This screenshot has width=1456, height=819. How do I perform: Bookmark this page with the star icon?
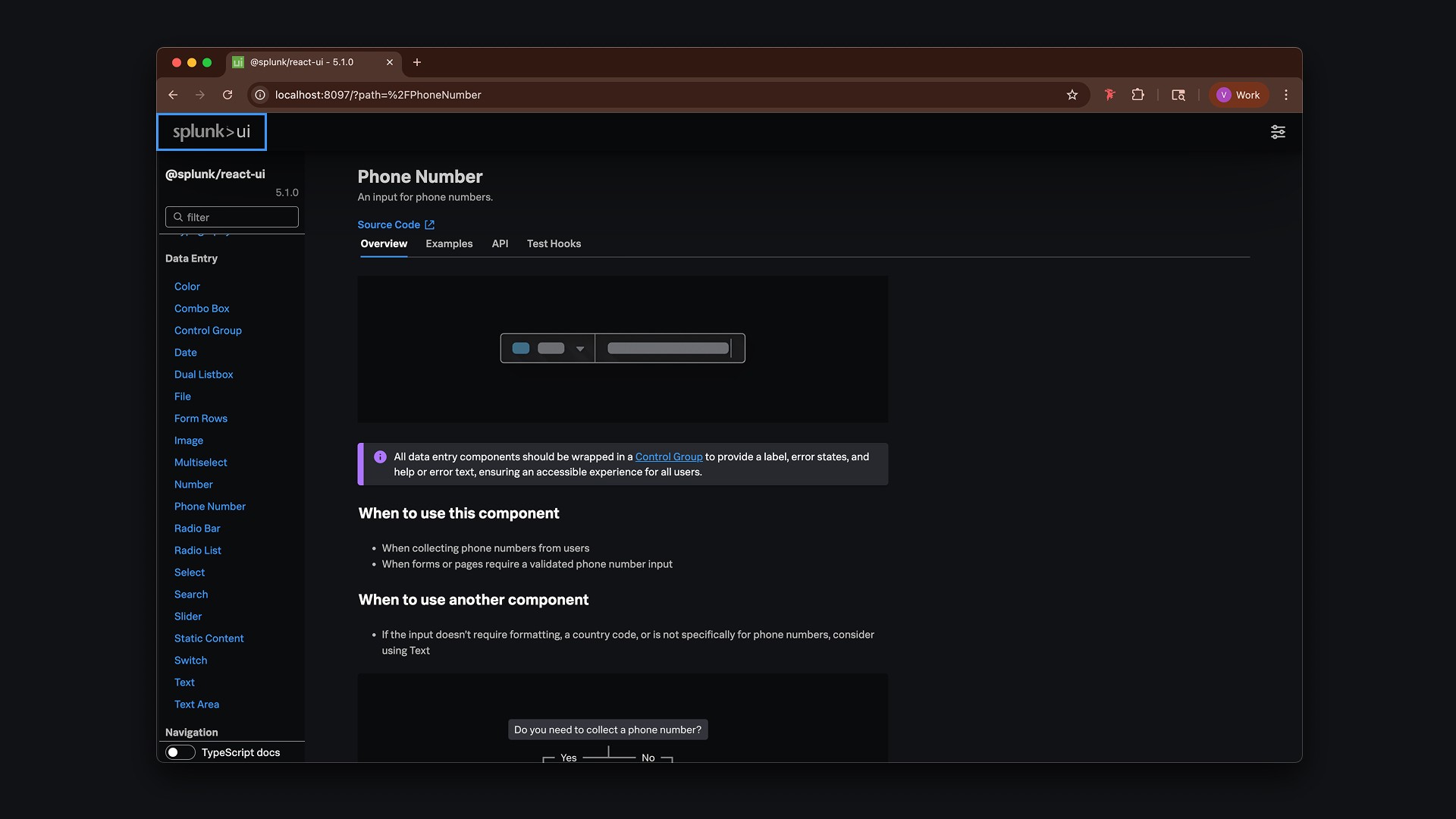(x=1072, y=95)
